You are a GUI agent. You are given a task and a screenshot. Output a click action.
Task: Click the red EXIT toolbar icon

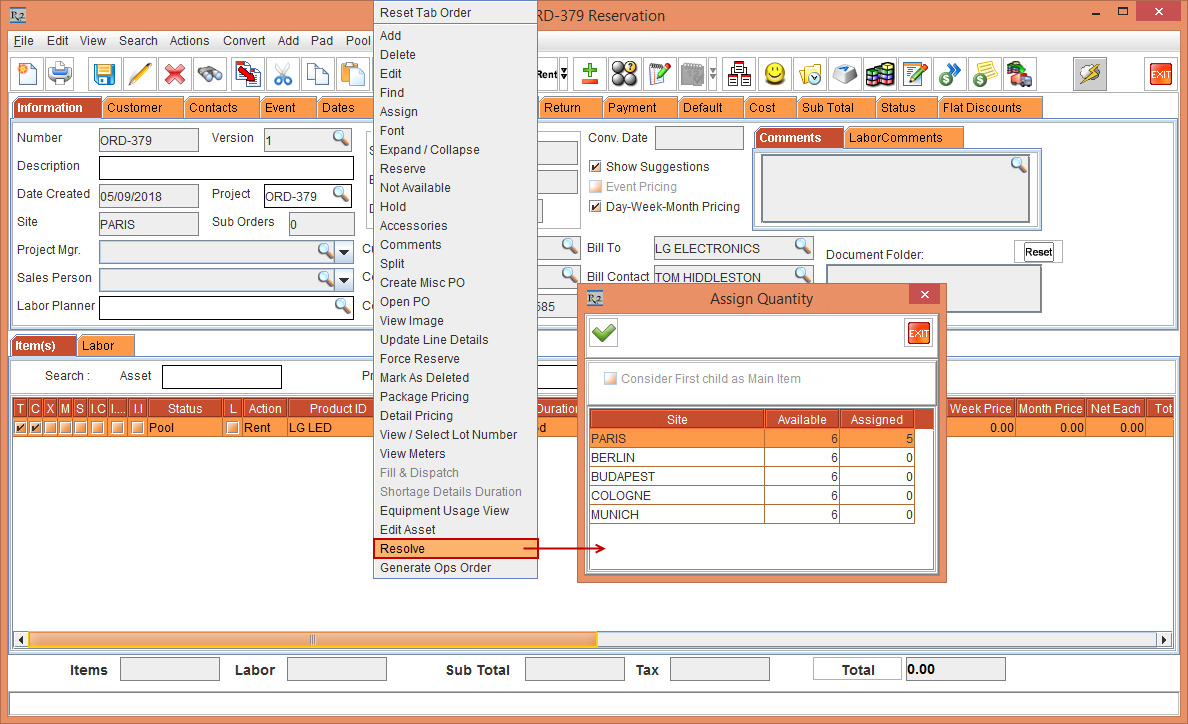[1160, 74]
